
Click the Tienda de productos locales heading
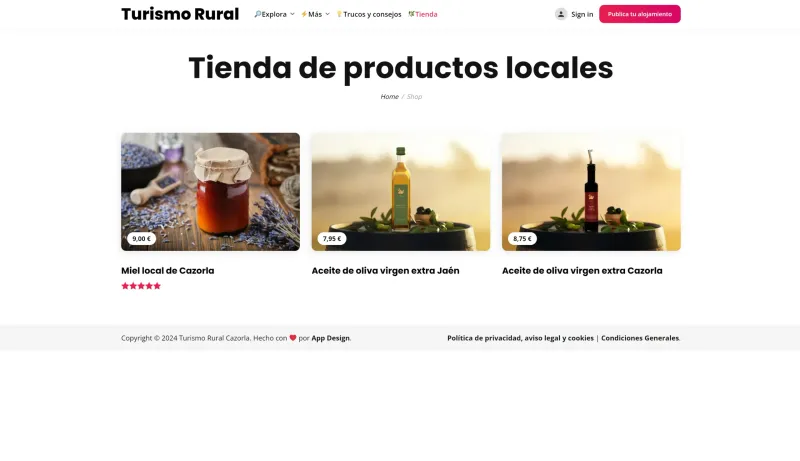[401, 68]
